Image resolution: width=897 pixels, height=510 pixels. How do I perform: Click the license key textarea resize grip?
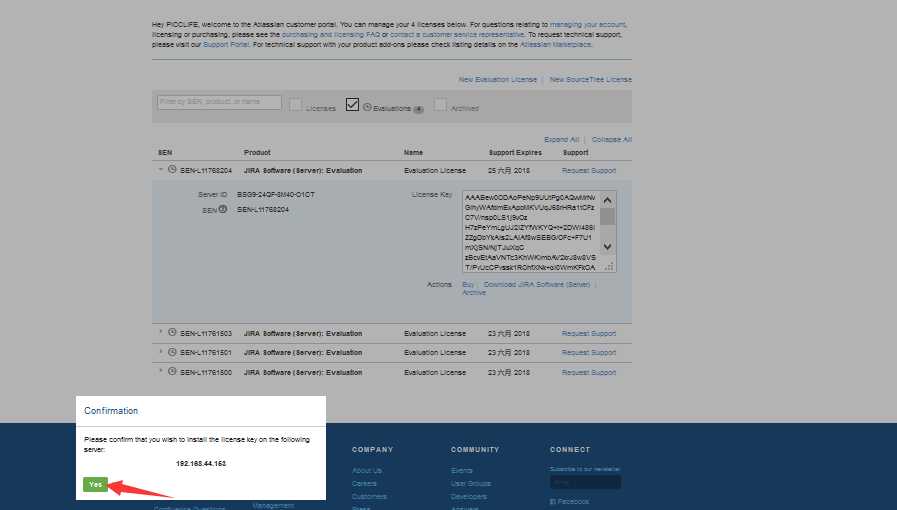(610, 266)
